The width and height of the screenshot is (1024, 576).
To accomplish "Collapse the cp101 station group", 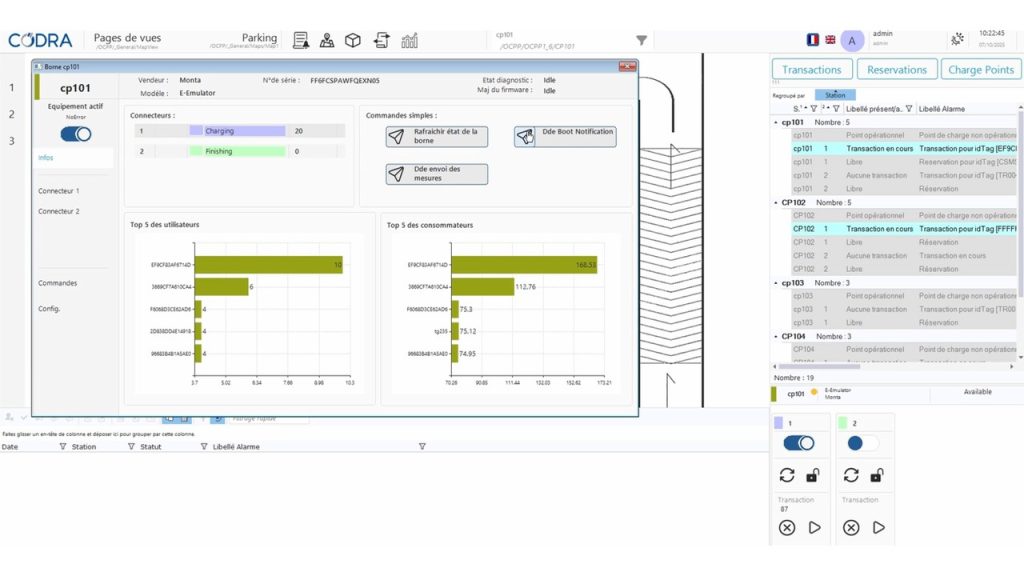I will [776, 122].
